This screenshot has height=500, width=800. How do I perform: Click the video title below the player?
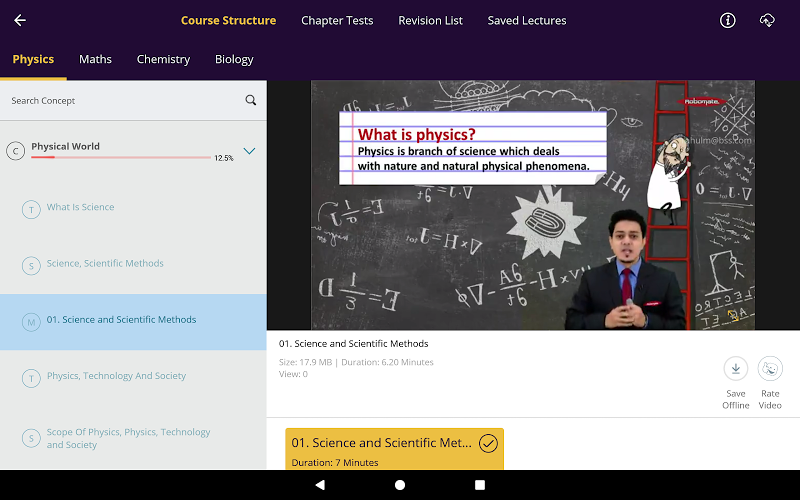pyautogui.click(x=354, y=344)
